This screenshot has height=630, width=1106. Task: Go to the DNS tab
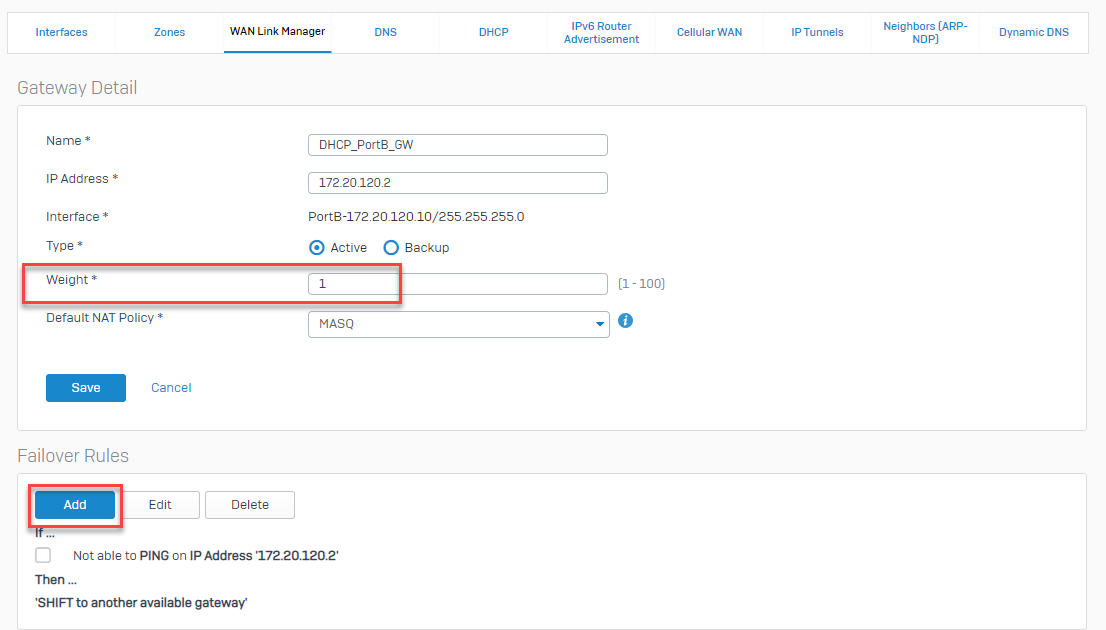pos(385,32)
